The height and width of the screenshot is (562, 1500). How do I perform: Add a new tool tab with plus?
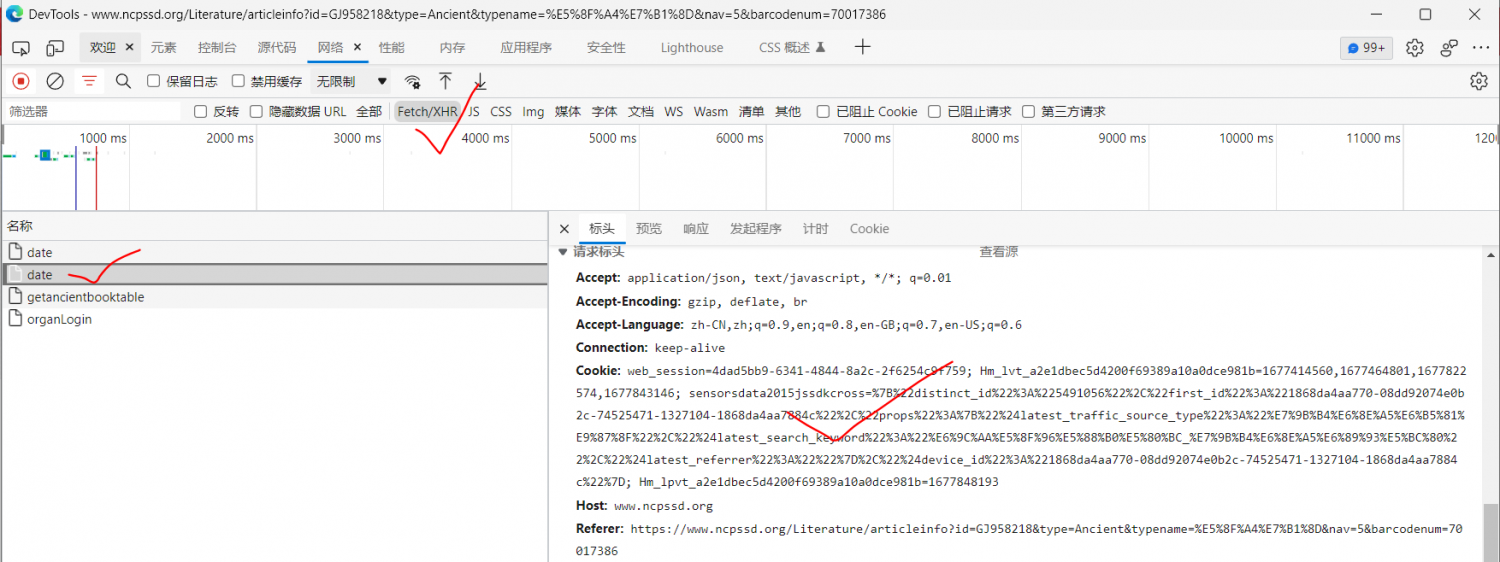coord(862,47)
